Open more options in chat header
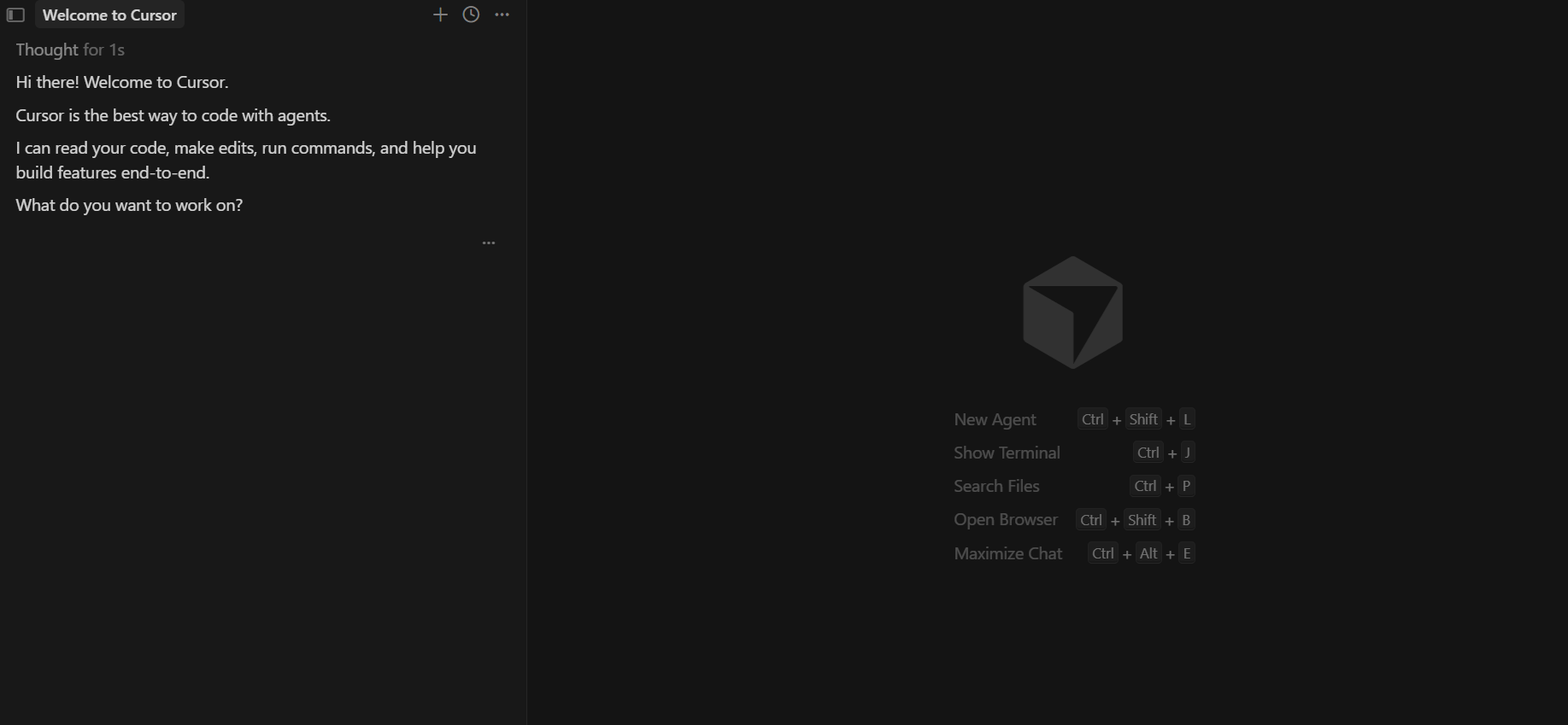This screenshot has height=725, width=1568. point(502,15)
